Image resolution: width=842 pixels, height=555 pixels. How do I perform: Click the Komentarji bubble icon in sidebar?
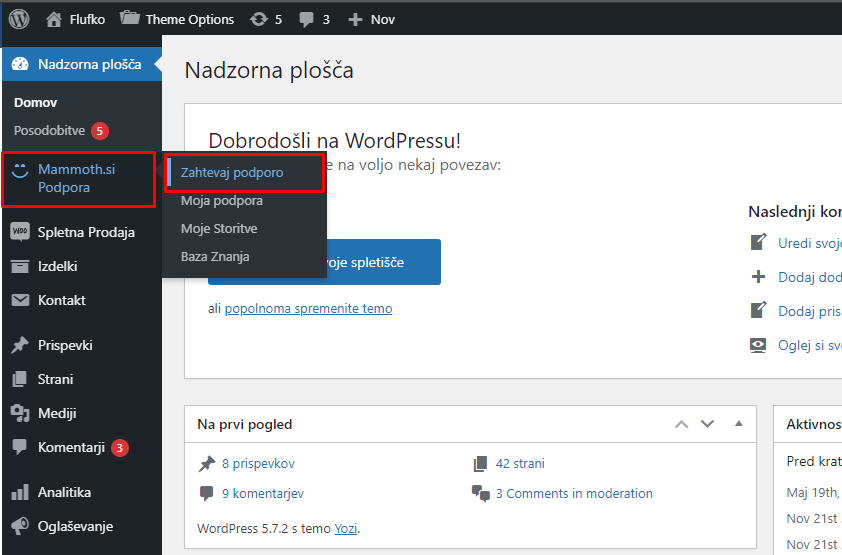tap(20, 447)
